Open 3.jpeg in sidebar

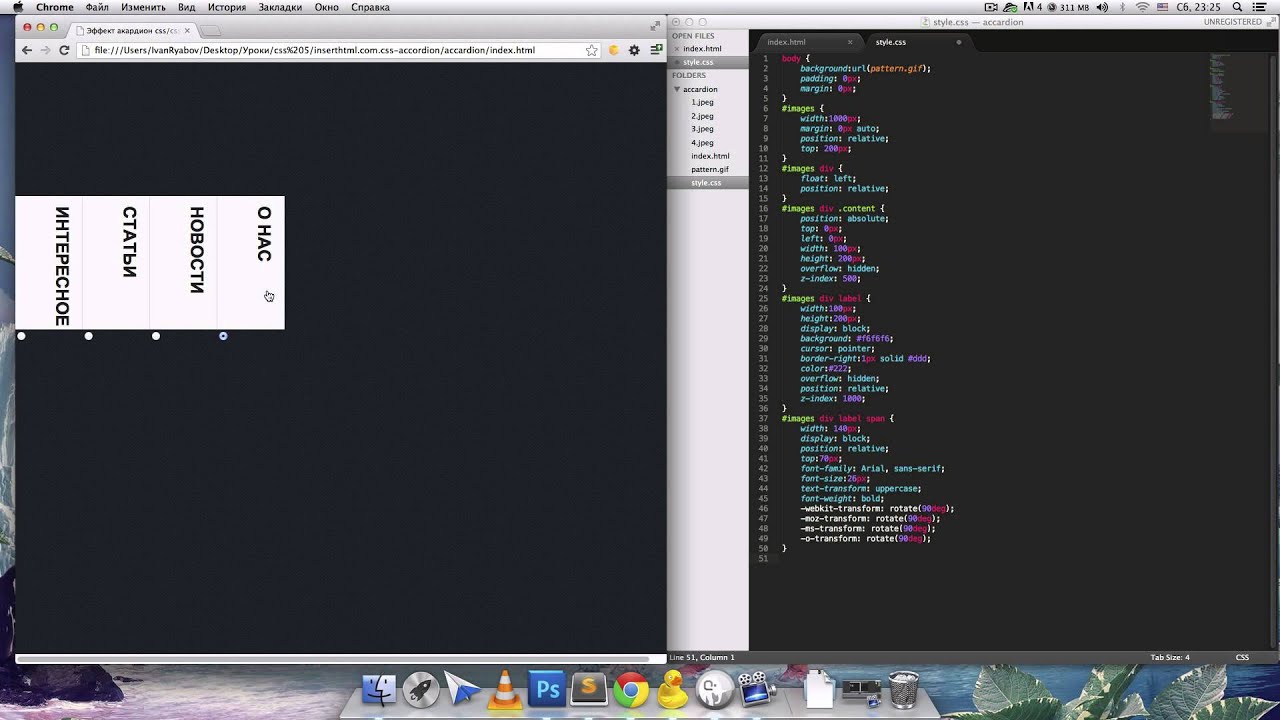point(702,129)
